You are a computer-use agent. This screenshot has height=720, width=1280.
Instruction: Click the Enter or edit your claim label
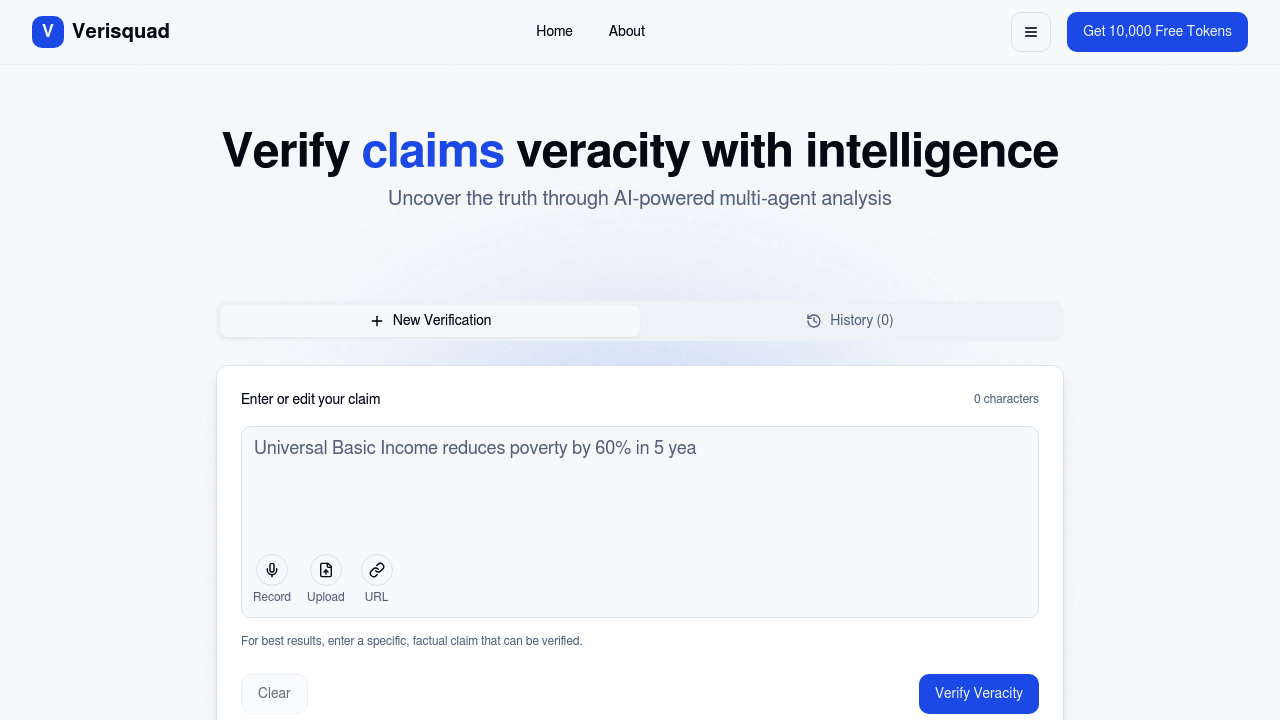coord(310,399)
